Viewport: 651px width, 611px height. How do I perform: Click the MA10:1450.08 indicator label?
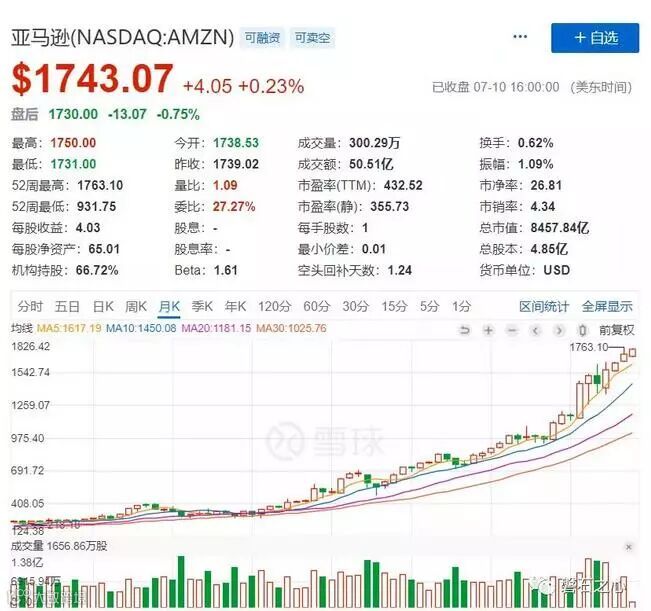coord(141,328)
